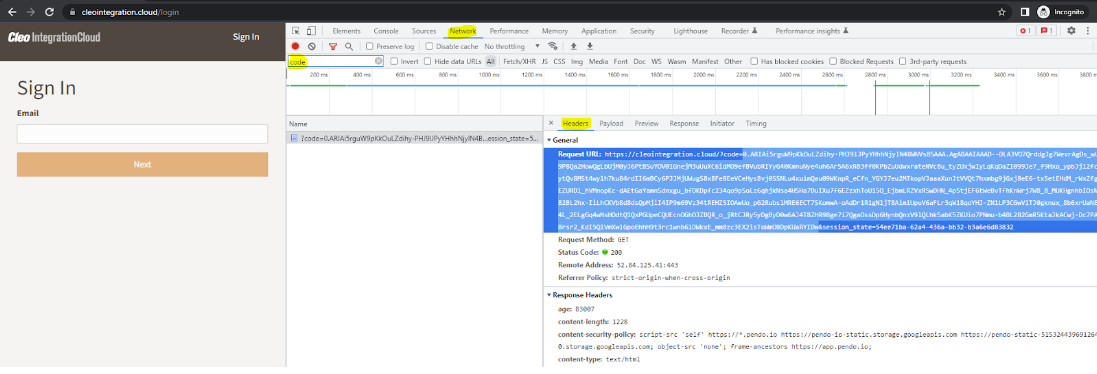Image resolution: width=1097 pixels, height=374 pixels.
Task: Check Blocked Requests
Action: tap(834, 62)
